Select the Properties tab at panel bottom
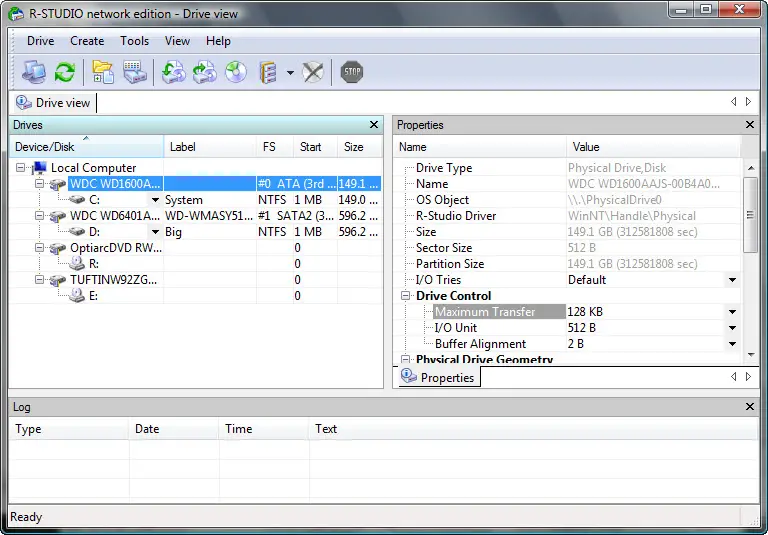 pos(439,377)
